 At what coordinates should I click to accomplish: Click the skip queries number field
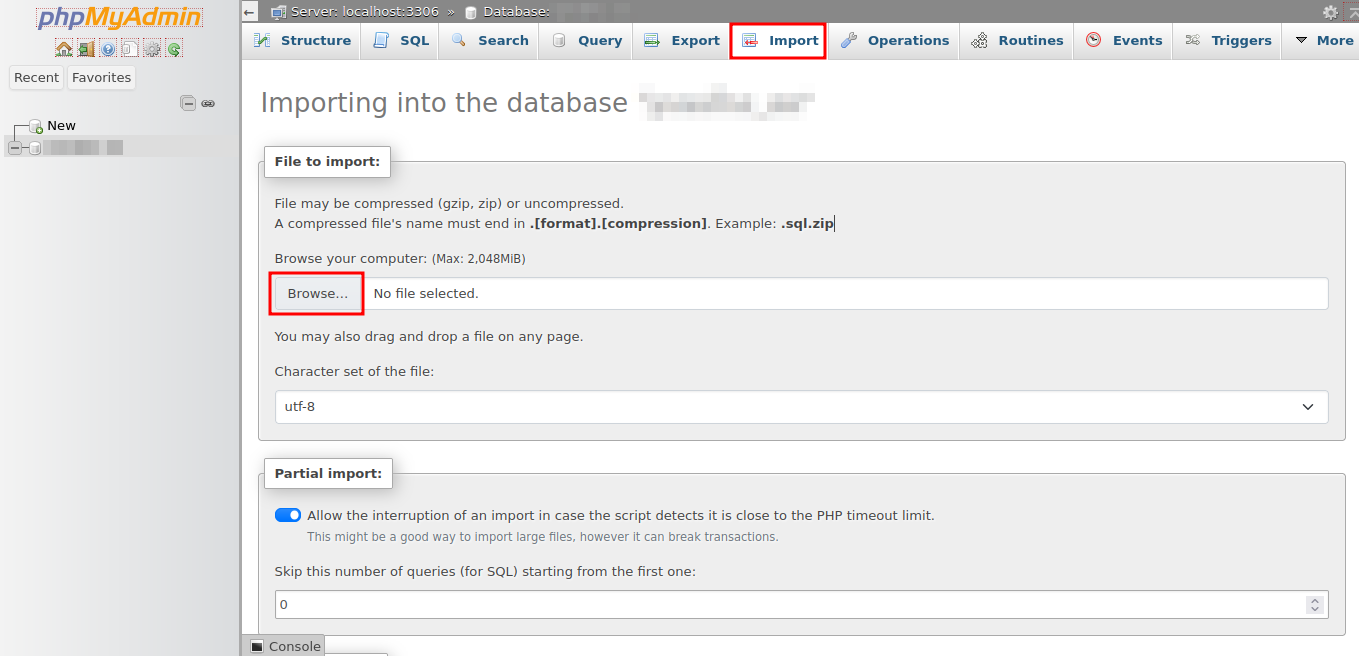(790, 605)
